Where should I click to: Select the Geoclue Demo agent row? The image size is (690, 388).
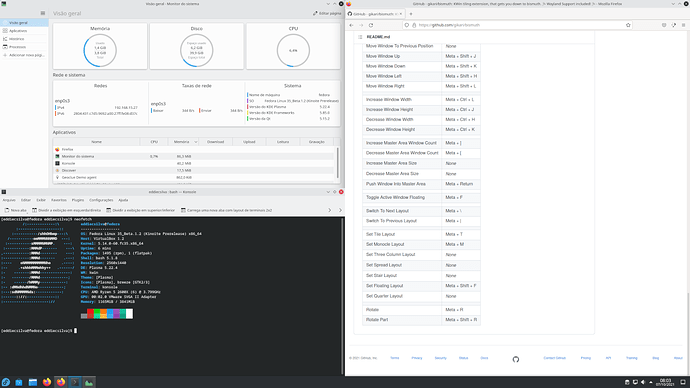tap(194, 177)
